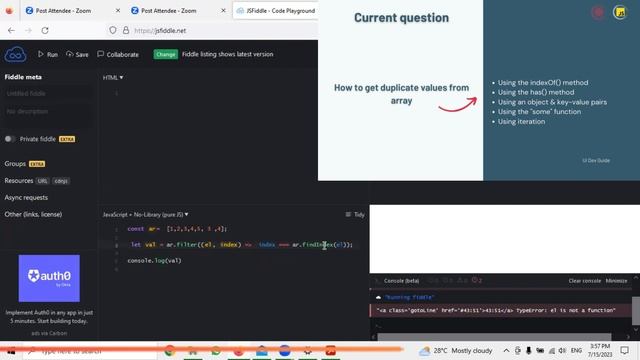Click the console scroll-up arrow
The image size is (640, 360).
[636, 278]
